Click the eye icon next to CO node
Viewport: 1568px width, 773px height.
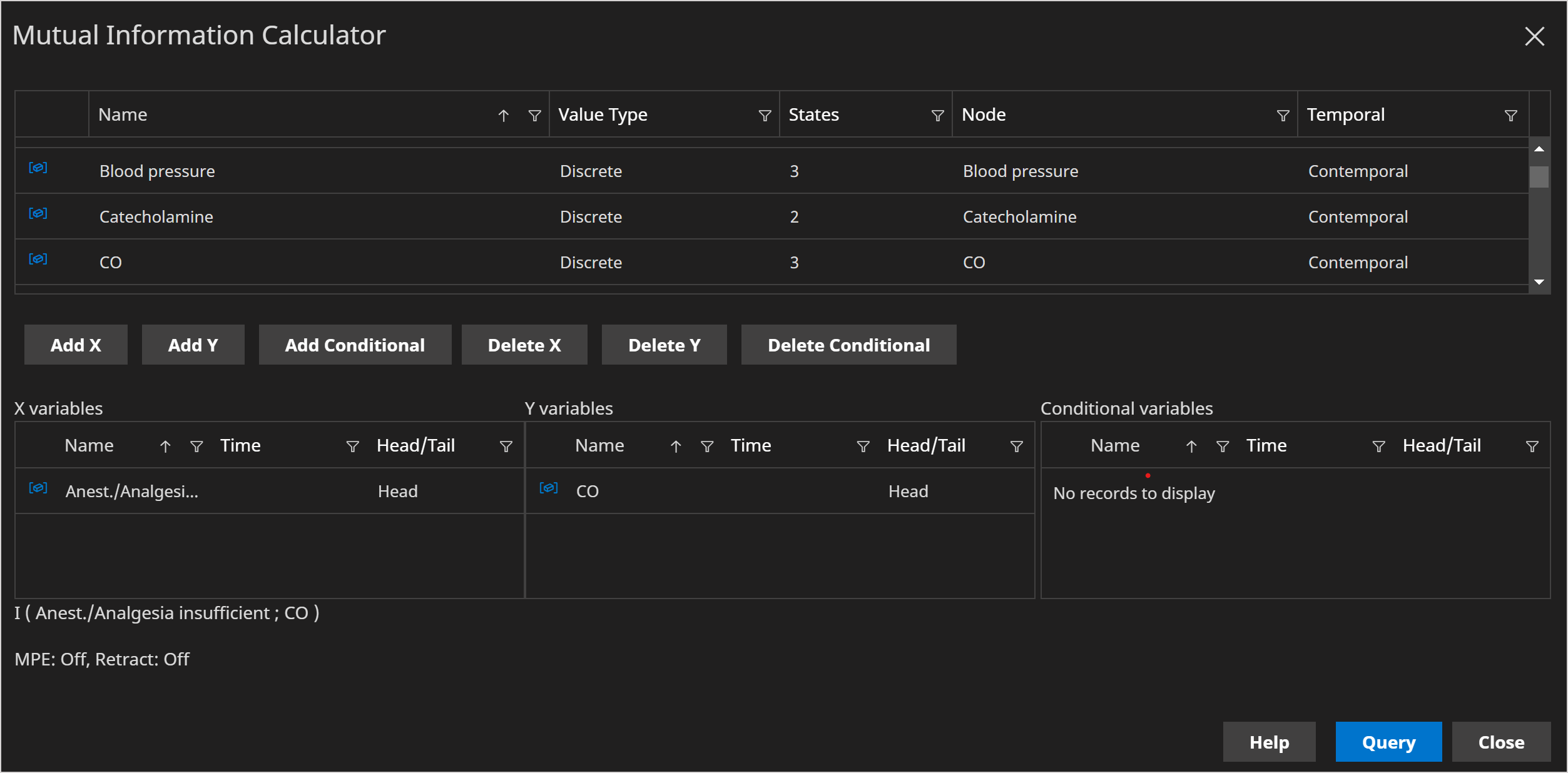[38, 261]
